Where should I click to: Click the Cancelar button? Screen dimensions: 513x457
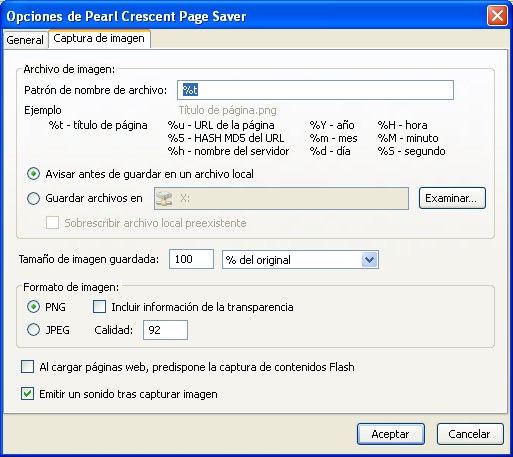click(470, 434)
